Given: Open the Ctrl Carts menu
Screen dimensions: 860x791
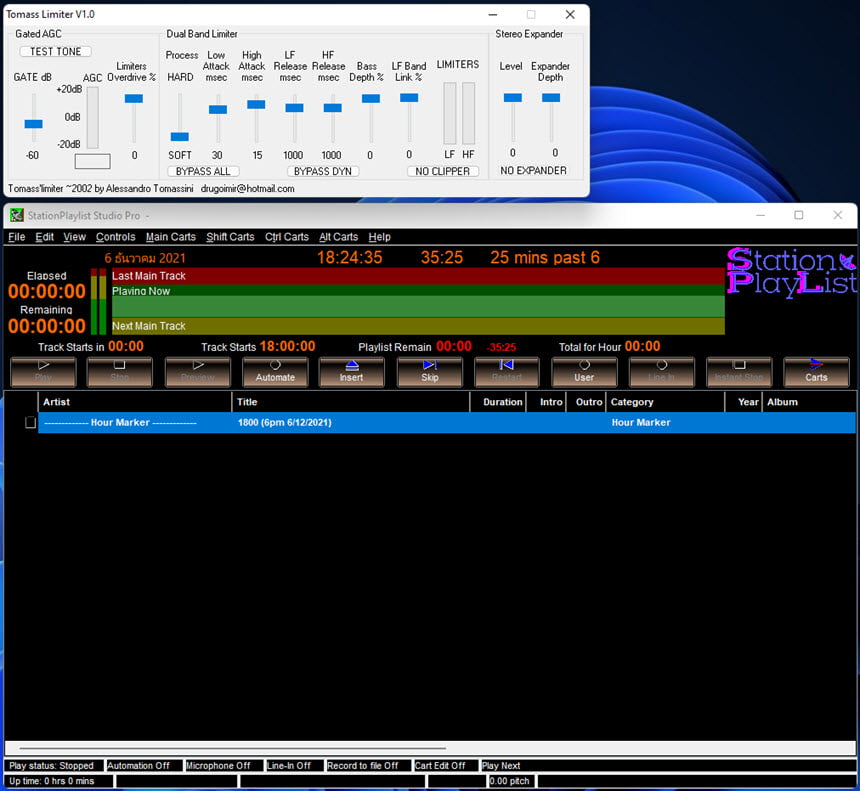Looking at the screenshot, I should [x=287, y=237].
